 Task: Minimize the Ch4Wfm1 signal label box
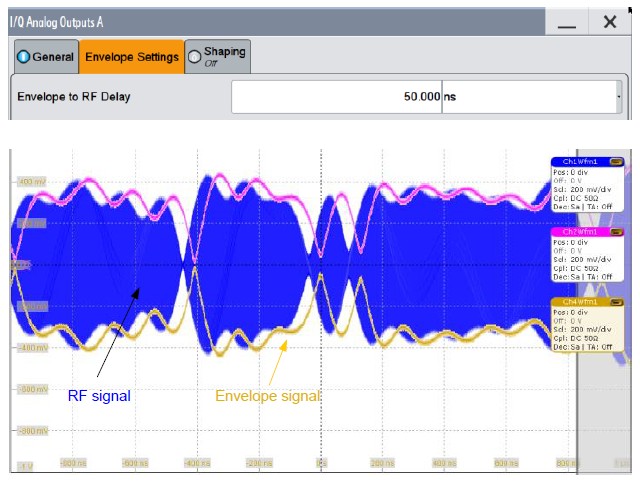pyautogui.click(x=617, y=302)
